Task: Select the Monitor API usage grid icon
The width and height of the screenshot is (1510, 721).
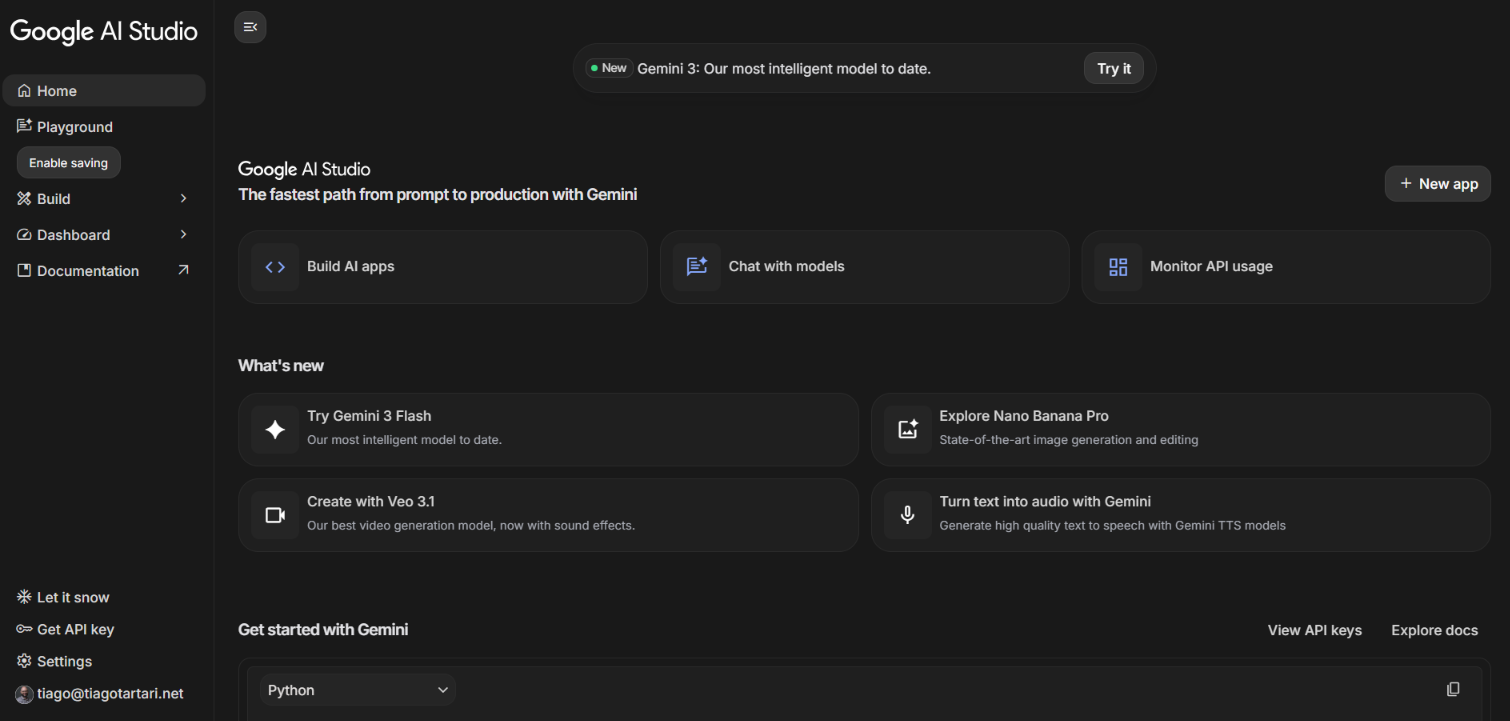Action: 1117,266
